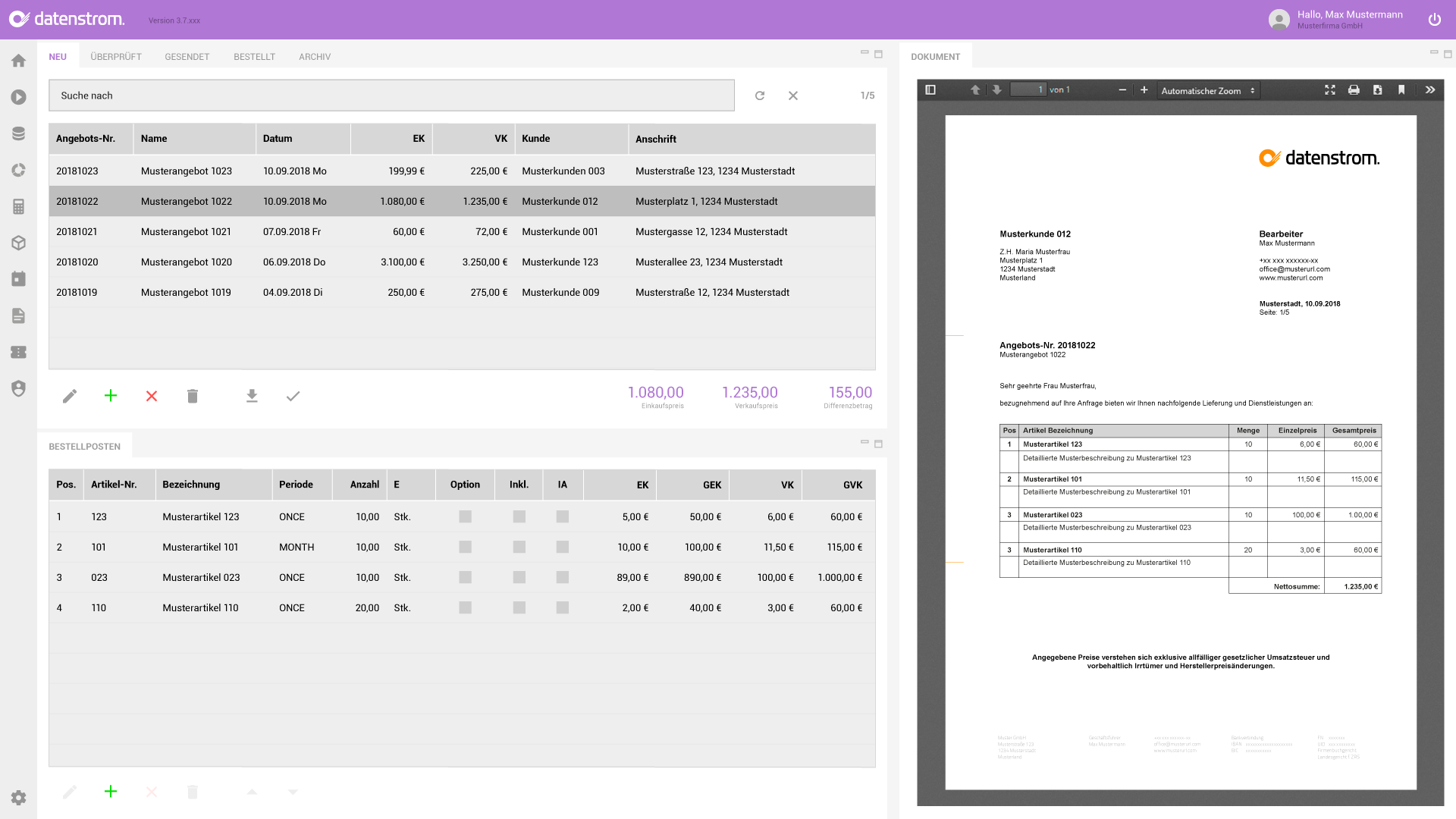The width and height of the screenshot is (1456, 819).
Task: Expand the BESTELLPOSTEN panel options
Action: pos(878,443)
